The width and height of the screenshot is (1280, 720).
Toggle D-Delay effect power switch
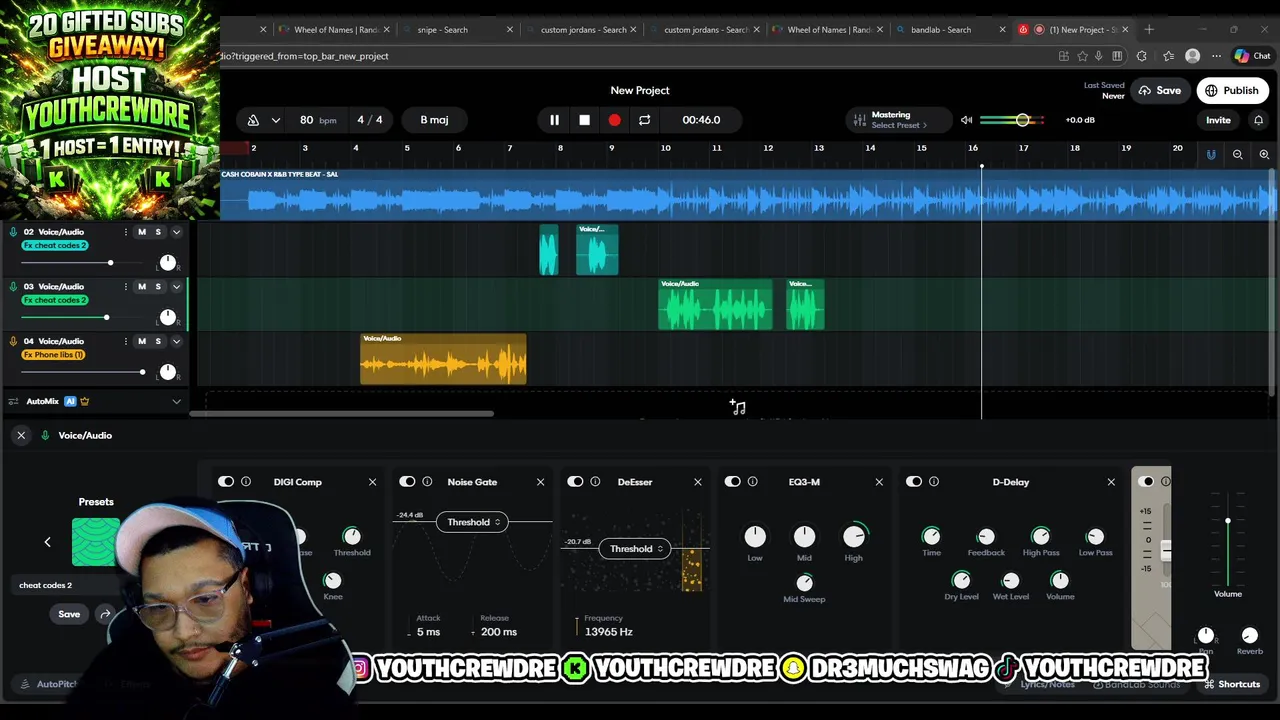pos(914,482)
